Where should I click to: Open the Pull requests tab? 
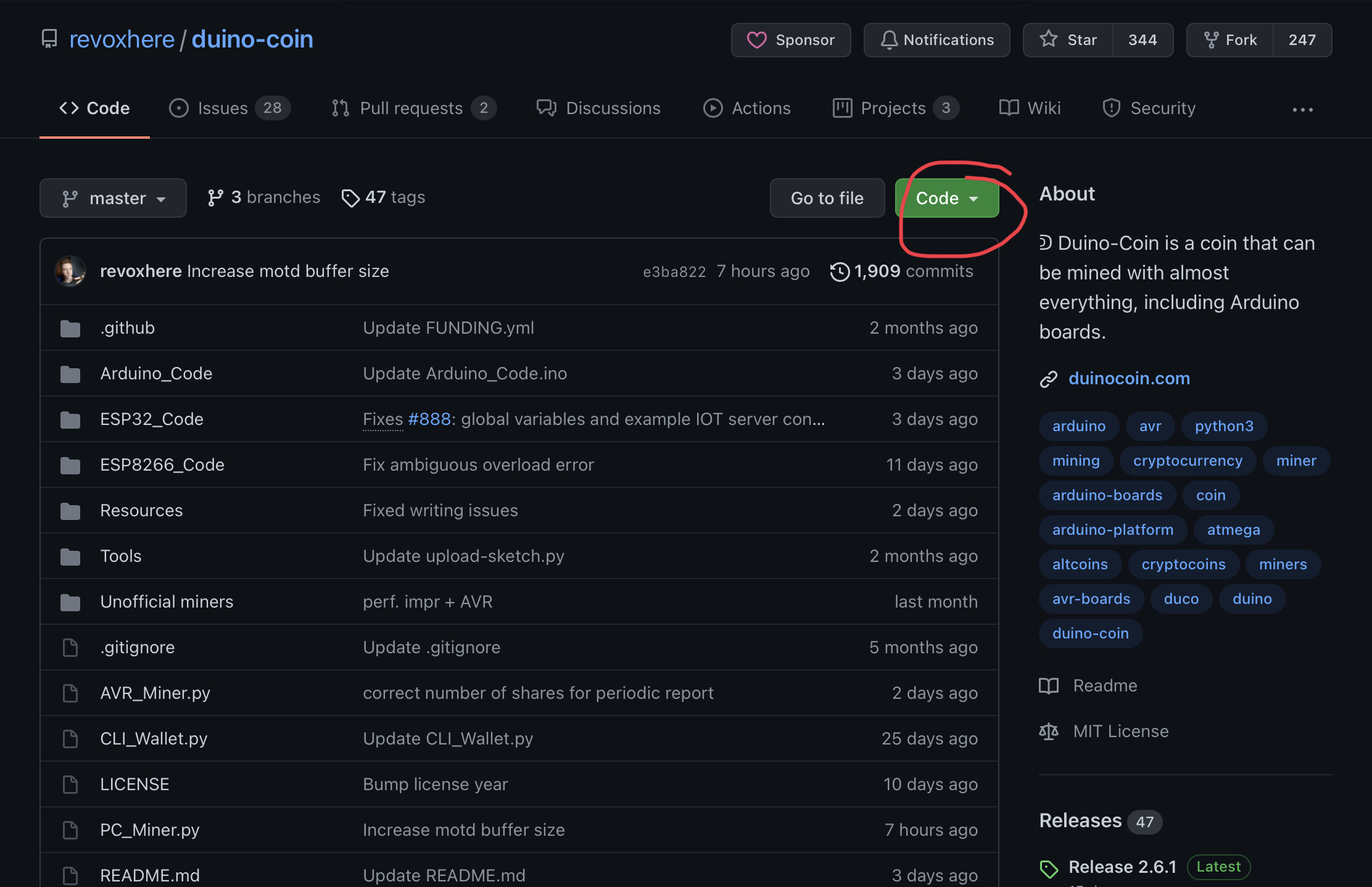[x=411, y=108]
